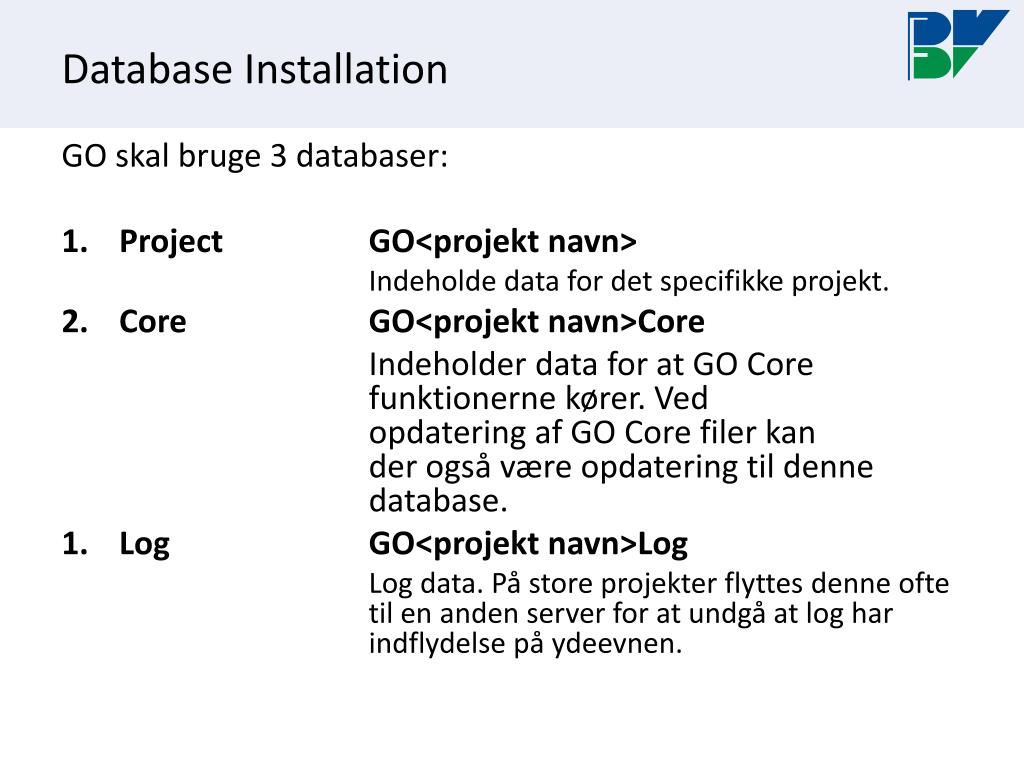Click the bold 'Project' list item

point(170,242)
